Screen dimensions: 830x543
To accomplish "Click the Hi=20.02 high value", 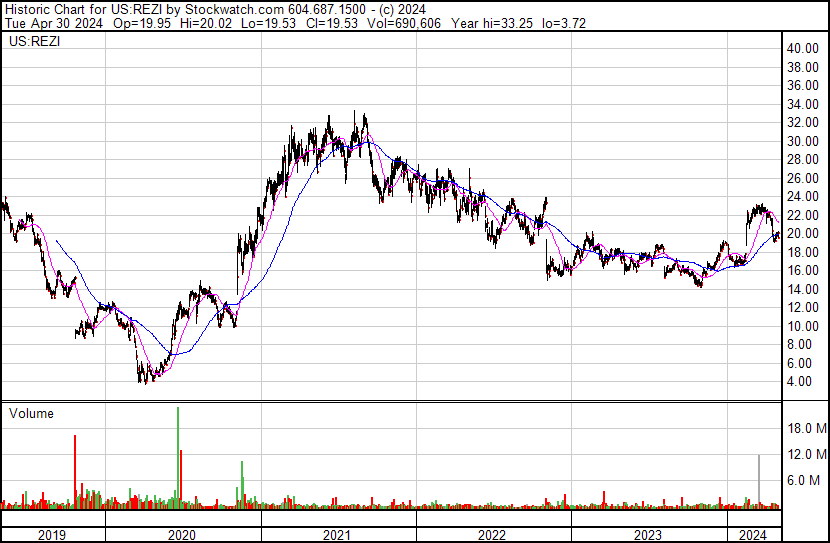I will click(x=206, y=23).
